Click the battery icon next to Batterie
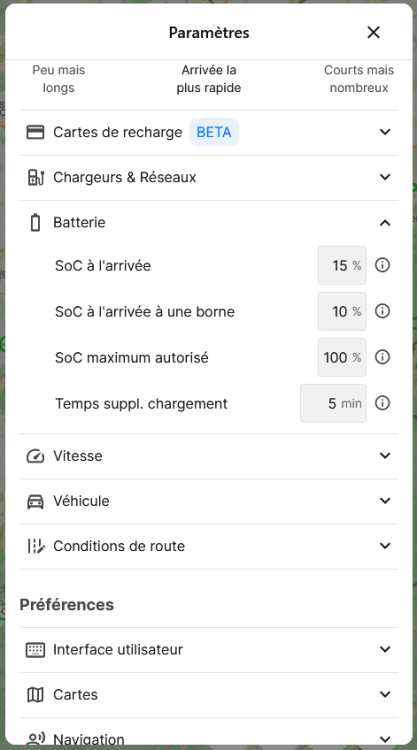The image size is (417, 750). pos(35,223)
